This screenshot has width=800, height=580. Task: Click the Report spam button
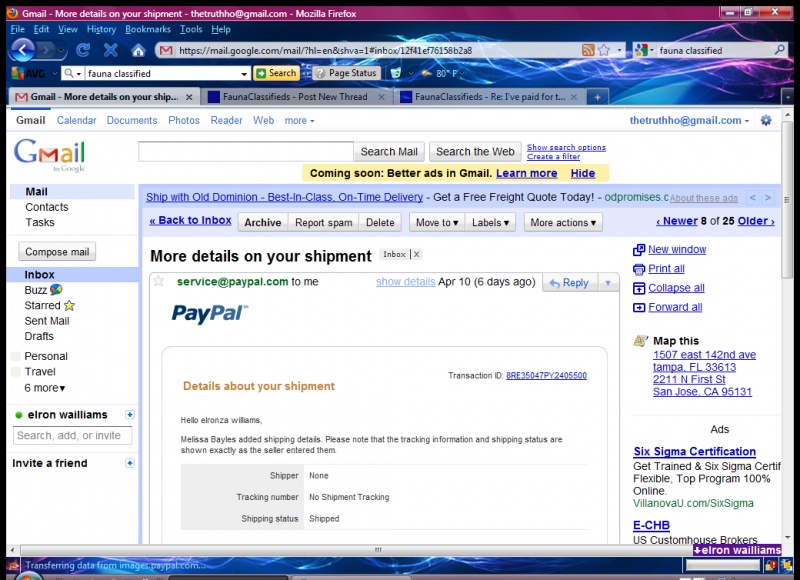pos(323,222)
